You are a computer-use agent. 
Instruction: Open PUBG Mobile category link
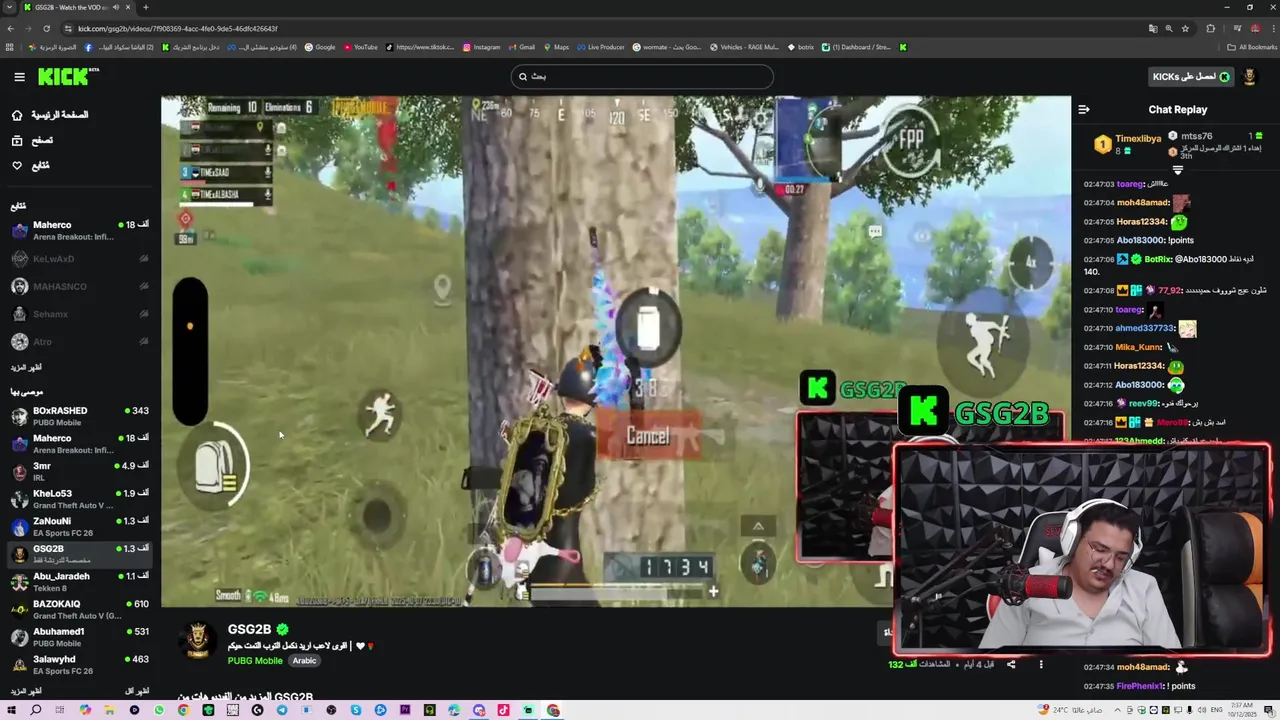pos(255,661)
